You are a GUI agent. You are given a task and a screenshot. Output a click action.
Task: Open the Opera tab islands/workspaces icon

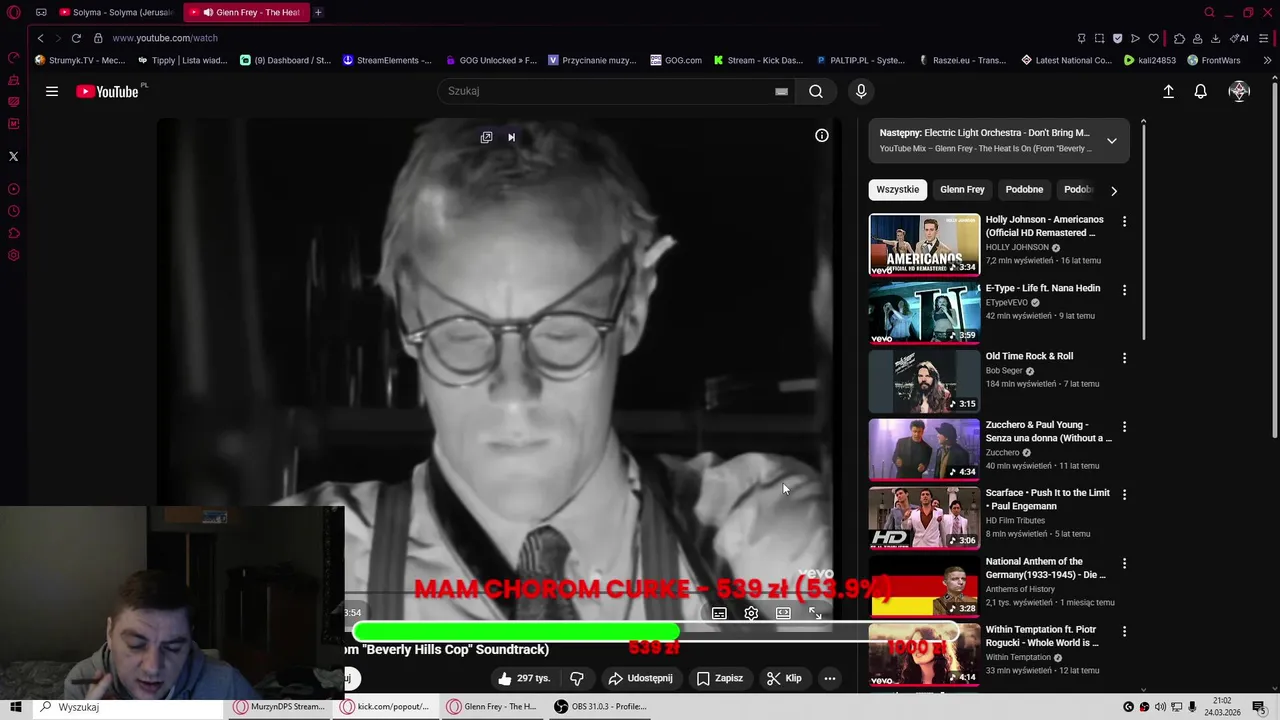click(41, 12)
